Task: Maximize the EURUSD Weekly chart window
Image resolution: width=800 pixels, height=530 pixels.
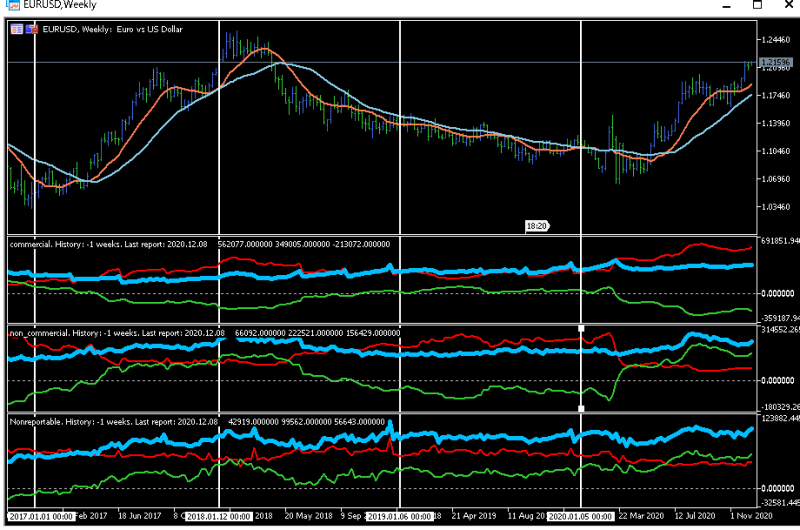Action: (x=758, y=5)
